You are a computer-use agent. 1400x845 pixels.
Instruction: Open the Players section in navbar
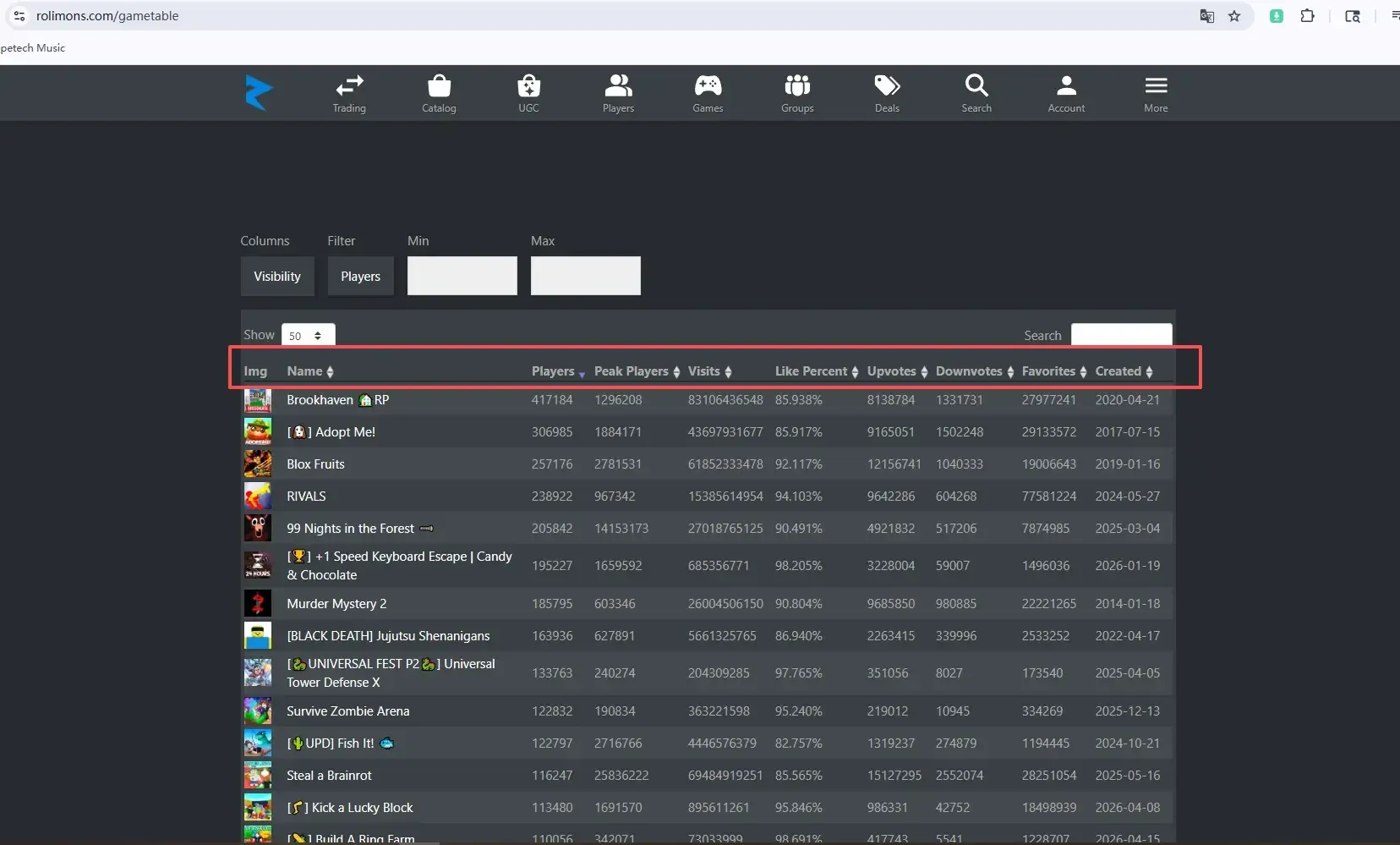pos(618,93)
